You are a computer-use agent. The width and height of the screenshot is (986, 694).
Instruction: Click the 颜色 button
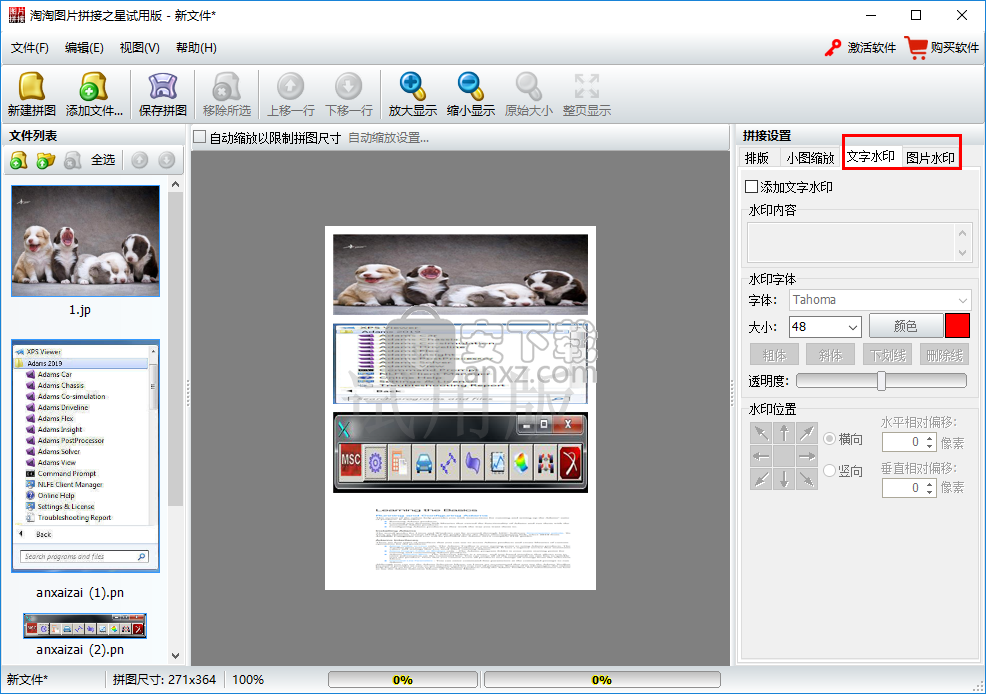pos(906,326)
